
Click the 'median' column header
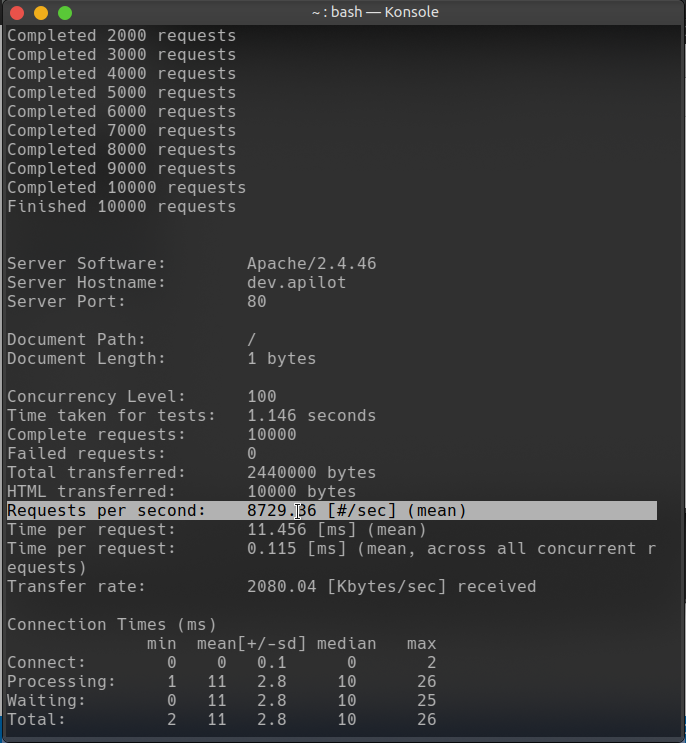pyautogui.click(x=346, y=643)
